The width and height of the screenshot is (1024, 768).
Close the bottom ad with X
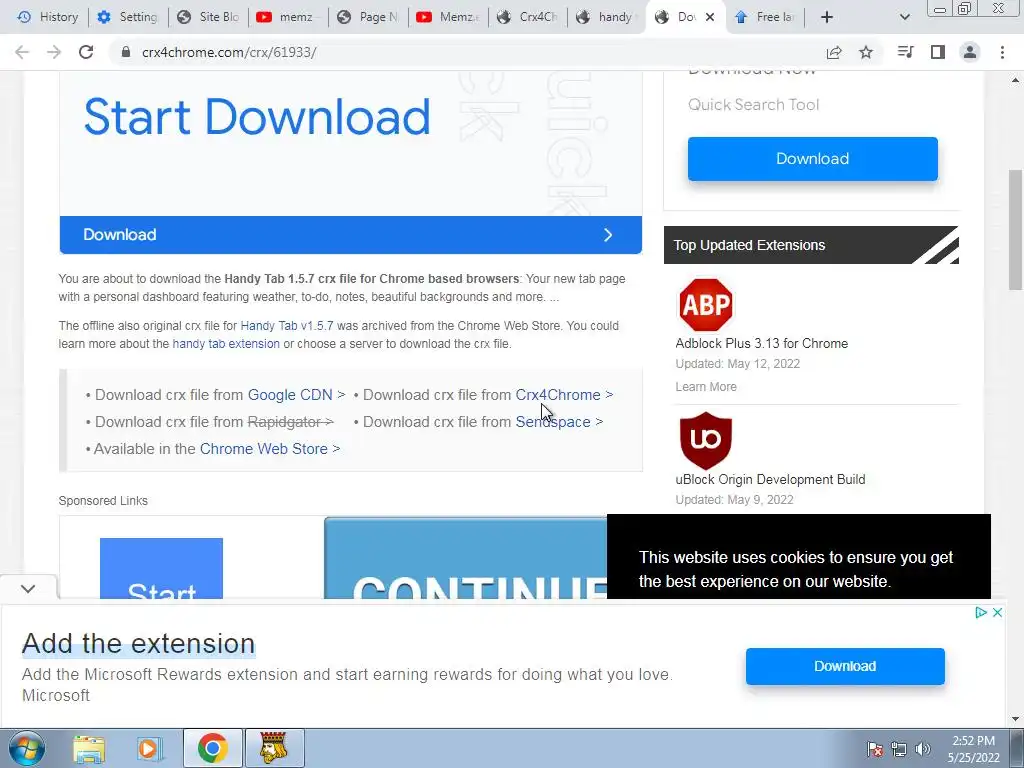point(997,613)
